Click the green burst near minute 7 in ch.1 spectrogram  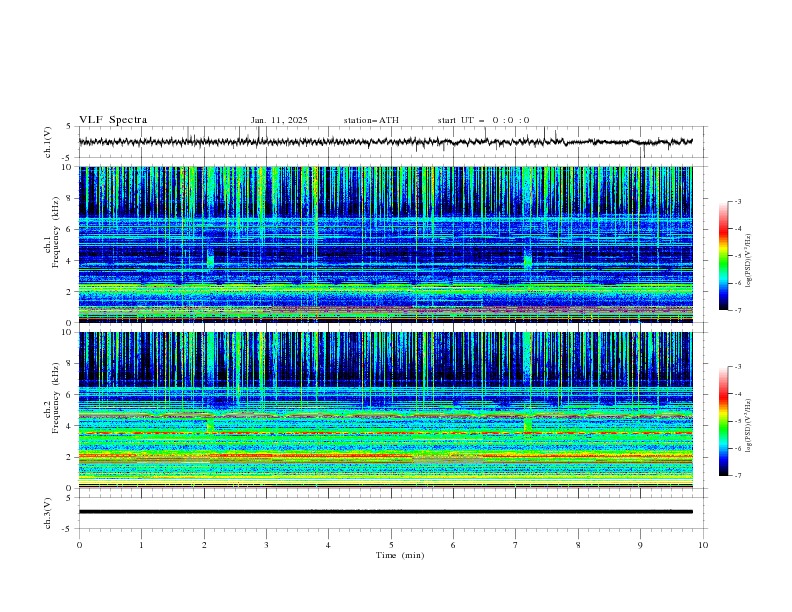point(528,259)
